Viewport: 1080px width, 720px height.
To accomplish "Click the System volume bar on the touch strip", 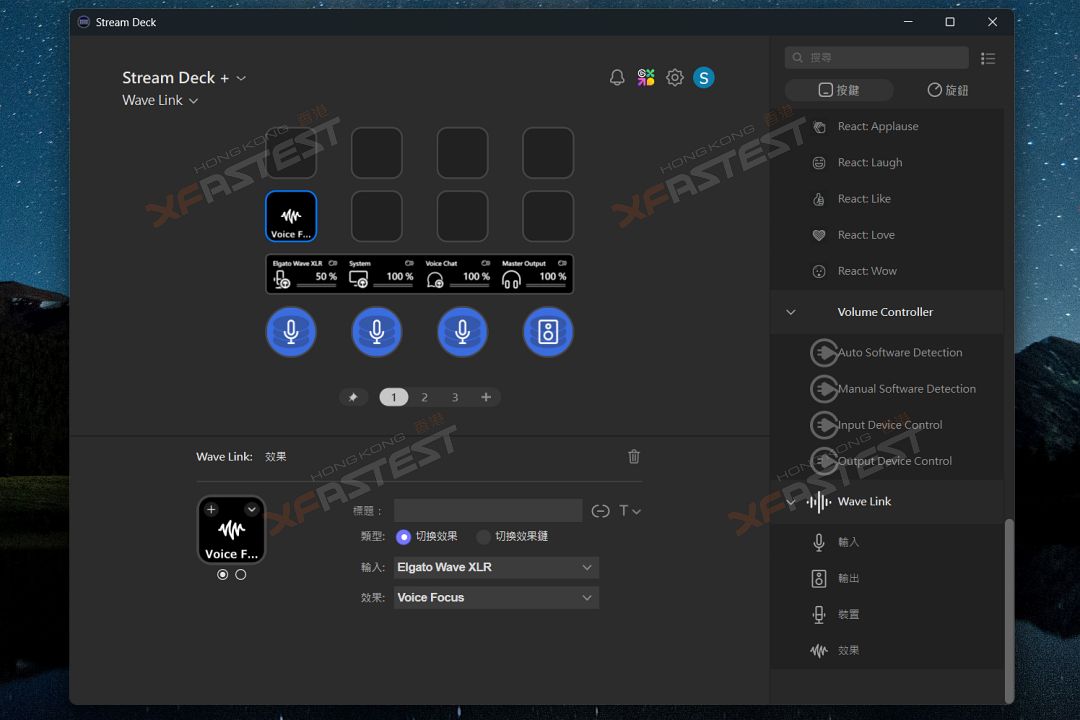I will point(393,285).
